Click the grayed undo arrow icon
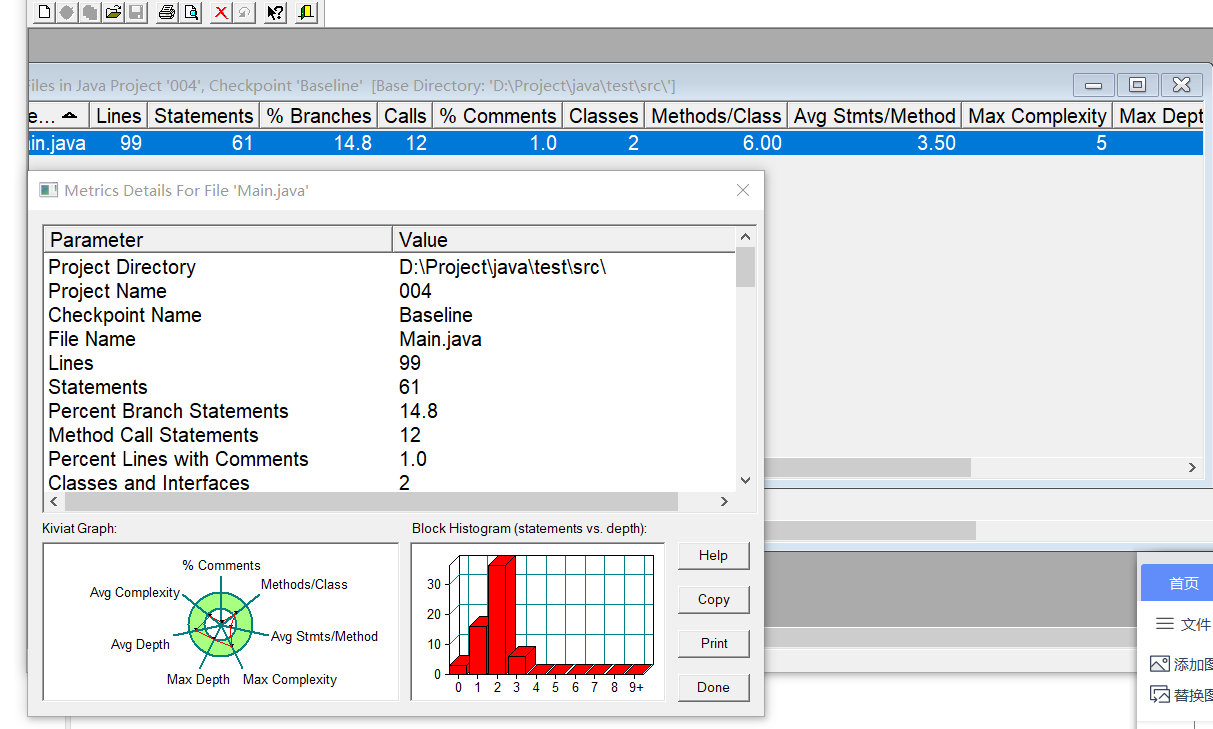The width and height of the screenshot is (1213, 729). click(244, 12)
